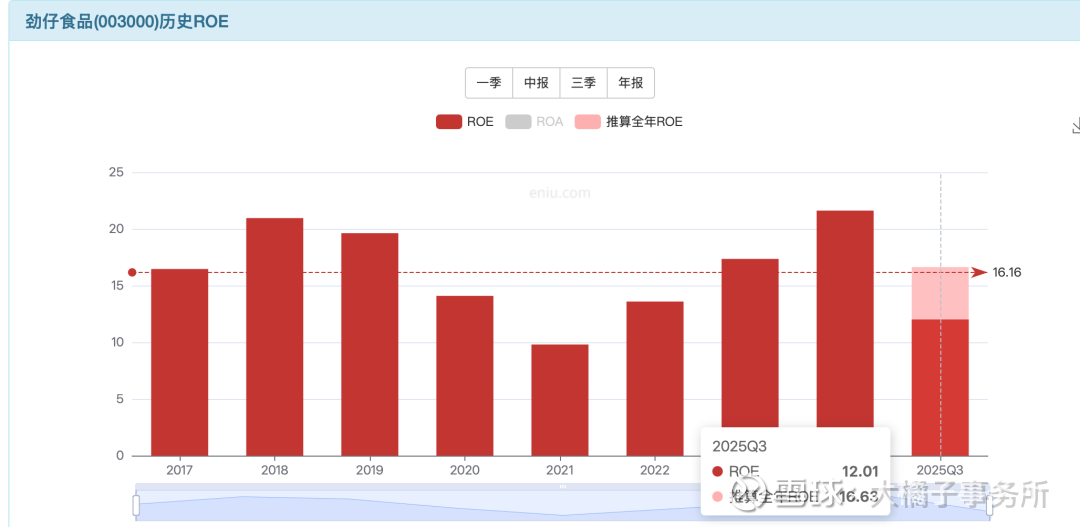
Task: Click the 2025Q3 x-axis label
Action: coord(940,471)
